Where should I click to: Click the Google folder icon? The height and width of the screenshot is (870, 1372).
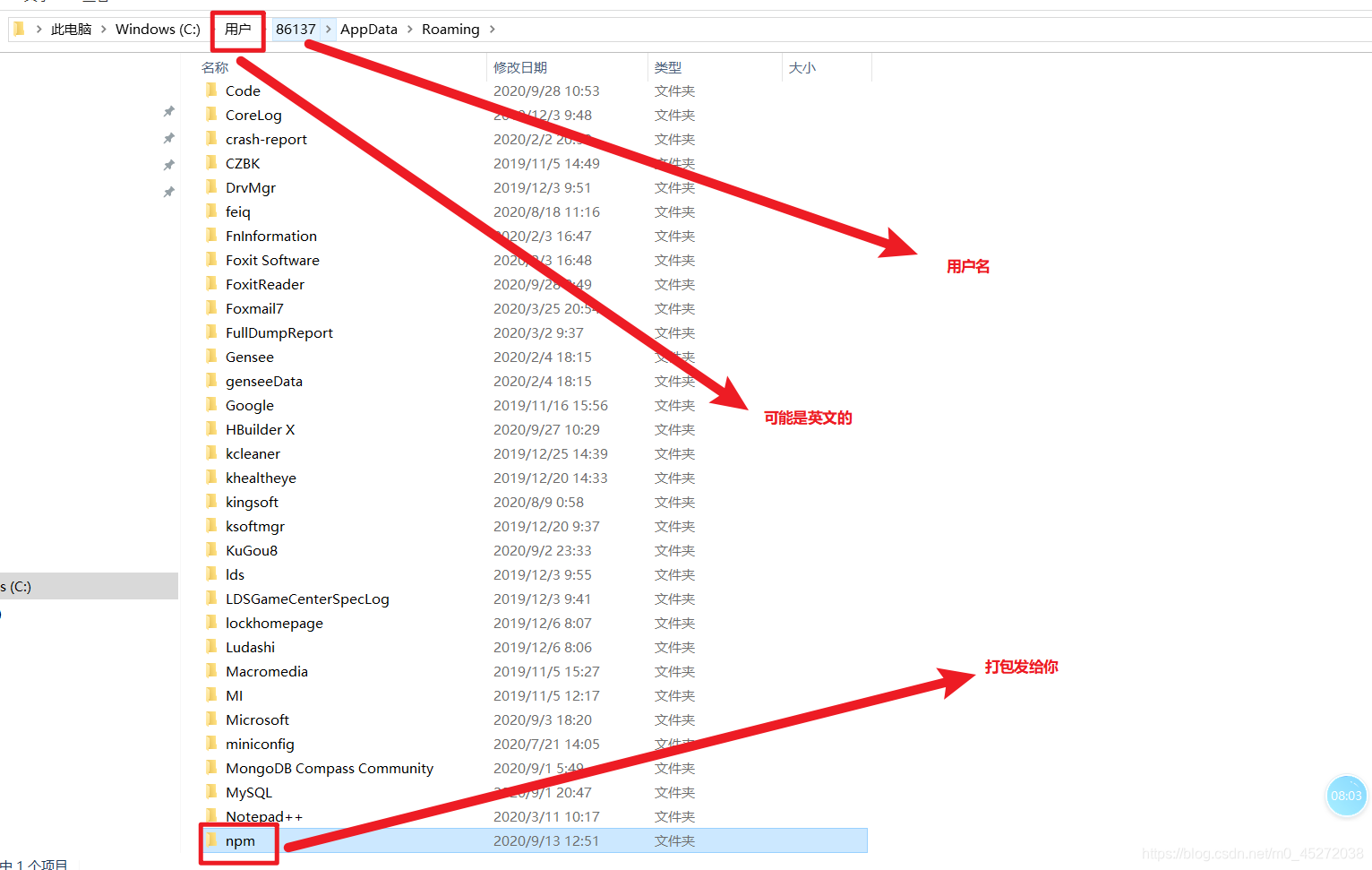(211, 404)
